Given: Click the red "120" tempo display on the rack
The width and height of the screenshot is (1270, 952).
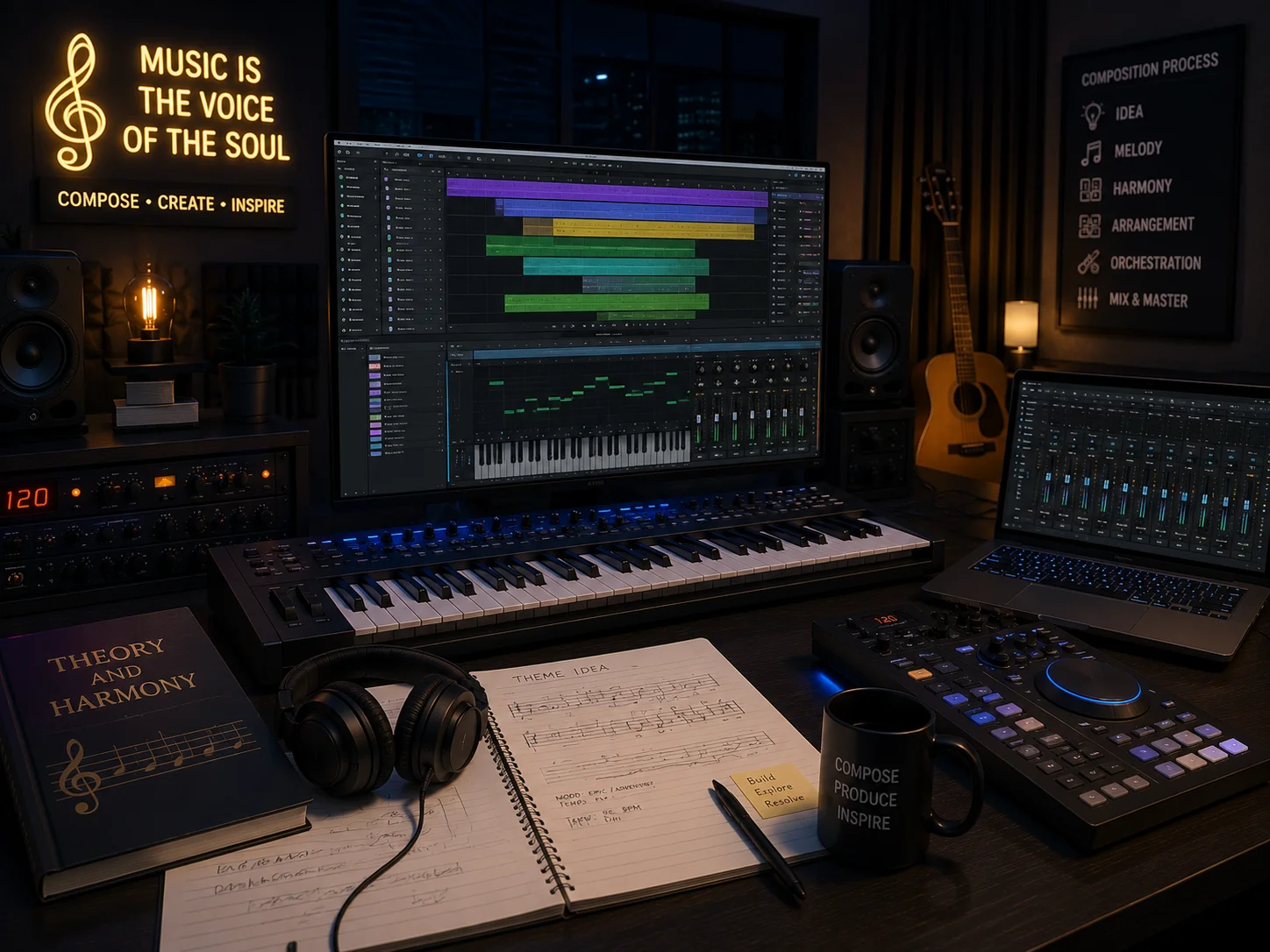Looking at the screenshot, I should [28, 499].
